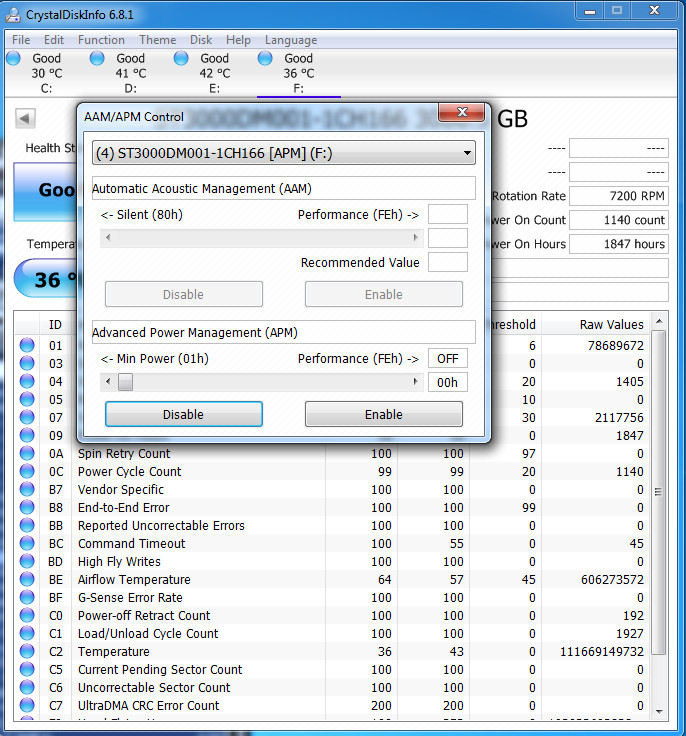
Task: Open the Help menu
Action: click(239, 40)
